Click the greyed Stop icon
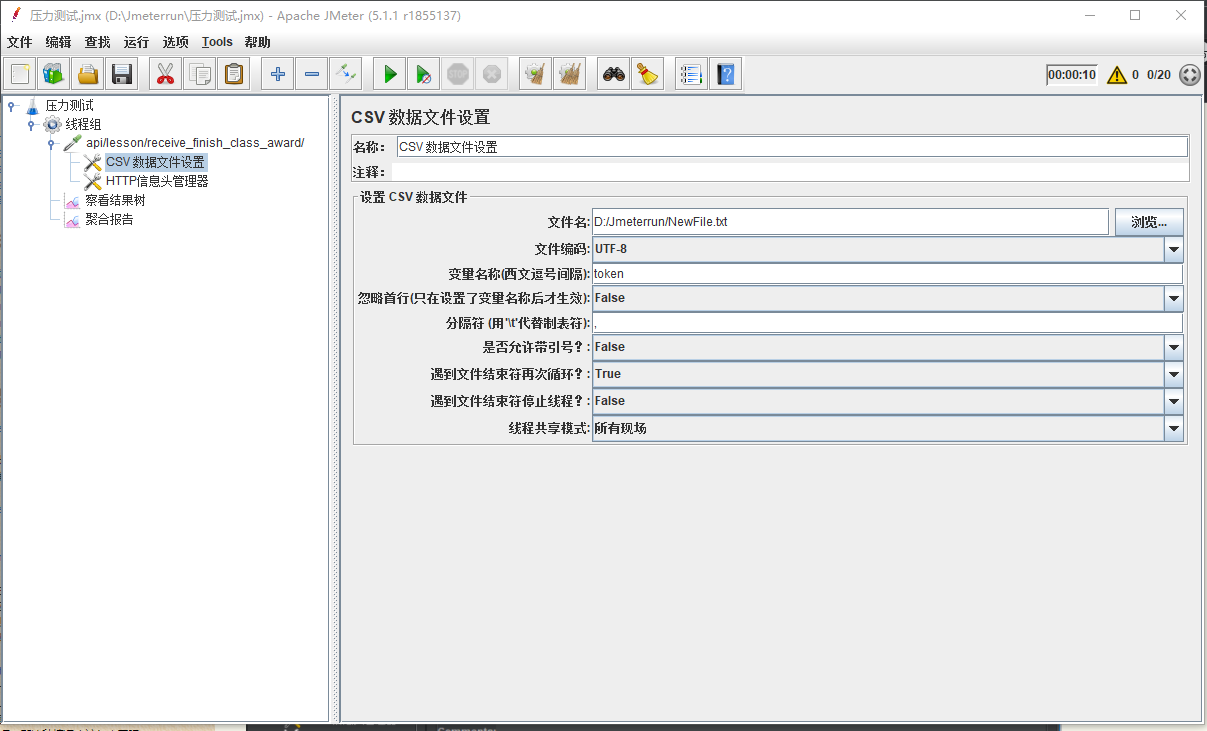Screen dimensions: 1207x731 coord(458,74)
